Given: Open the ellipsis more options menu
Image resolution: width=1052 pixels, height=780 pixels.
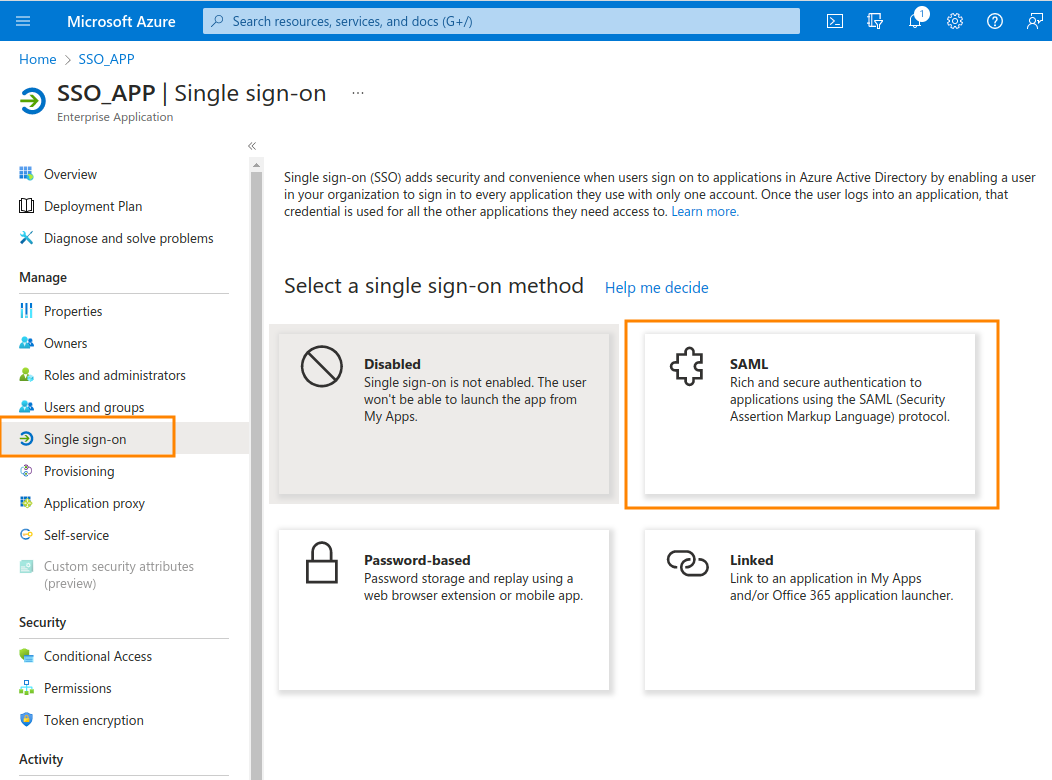Looking at the screenshot, I should point(358,93).
